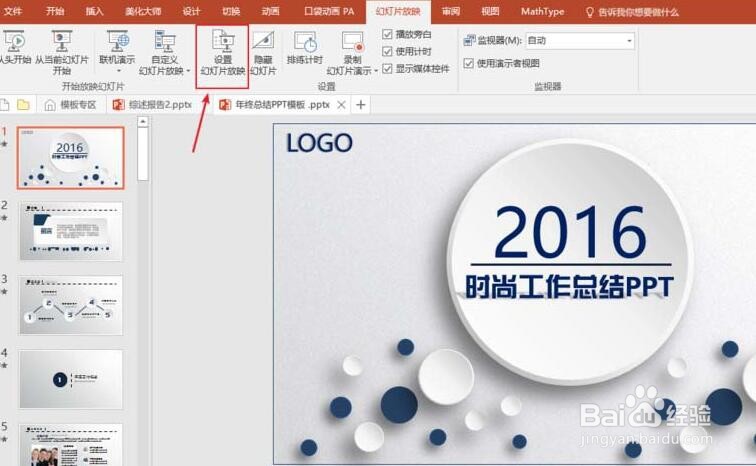The width and height of the screenshot is (756, 466).
Task: Toggle 使用计时 checkbox
Action: (387, 51)
